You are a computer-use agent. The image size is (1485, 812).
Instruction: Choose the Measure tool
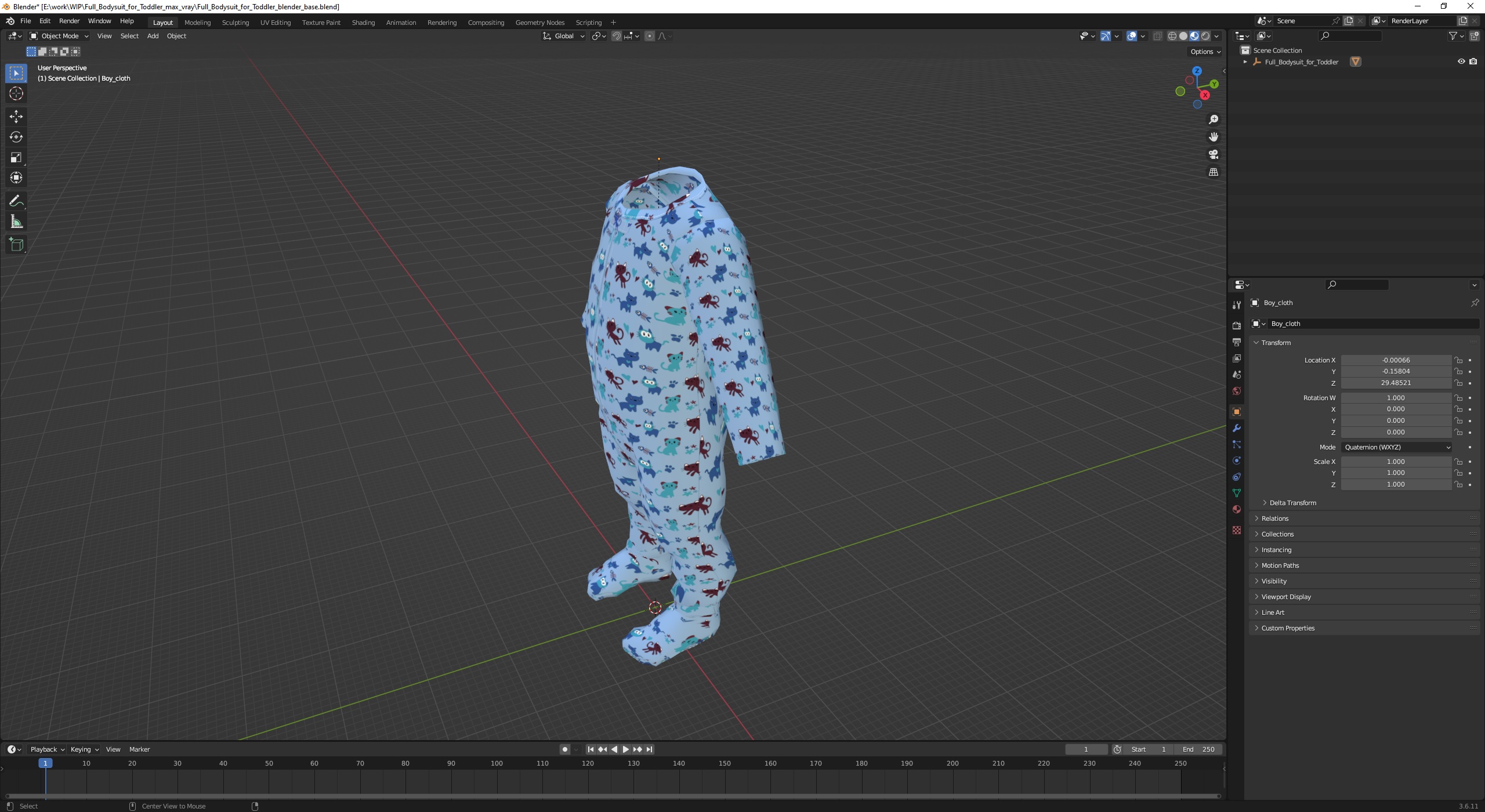[x=16, y=222]
